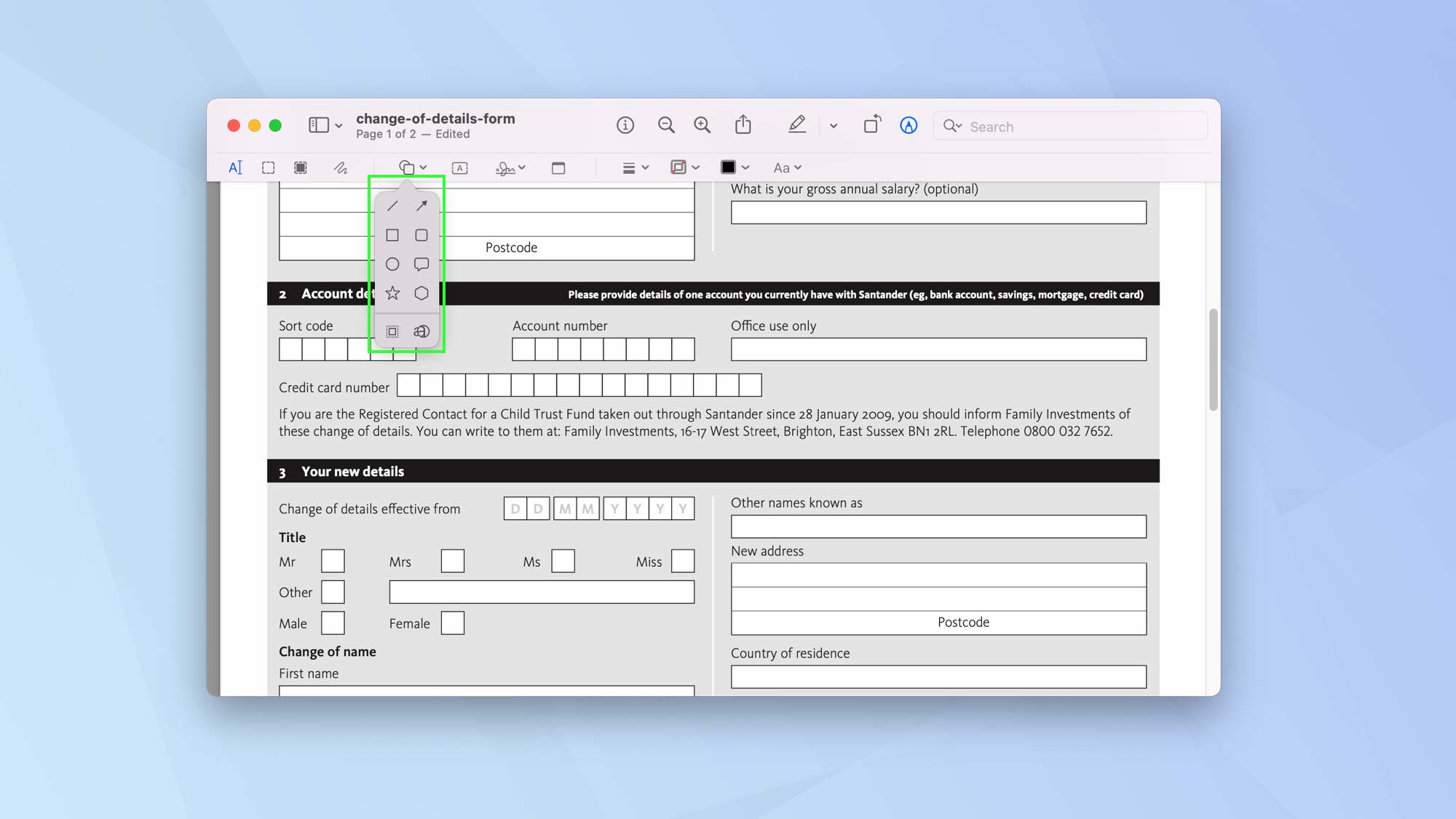Select the Loupe magnifier tool

[x=422, y=331]
